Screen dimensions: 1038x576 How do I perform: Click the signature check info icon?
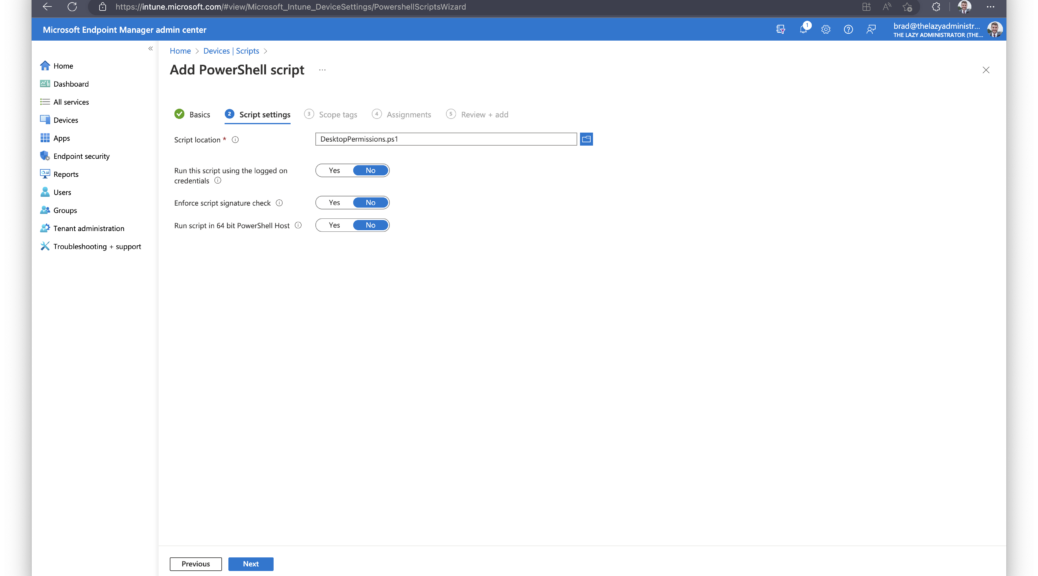(x=279, y=203)
